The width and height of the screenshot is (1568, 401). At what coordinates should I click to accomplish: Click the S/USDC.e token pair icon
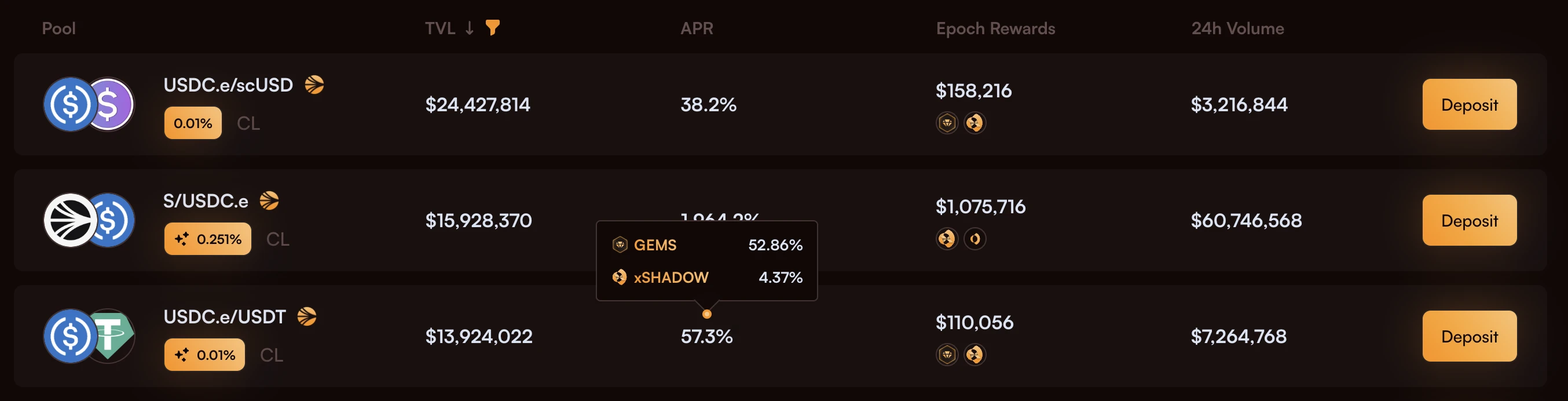coord(89,220)
